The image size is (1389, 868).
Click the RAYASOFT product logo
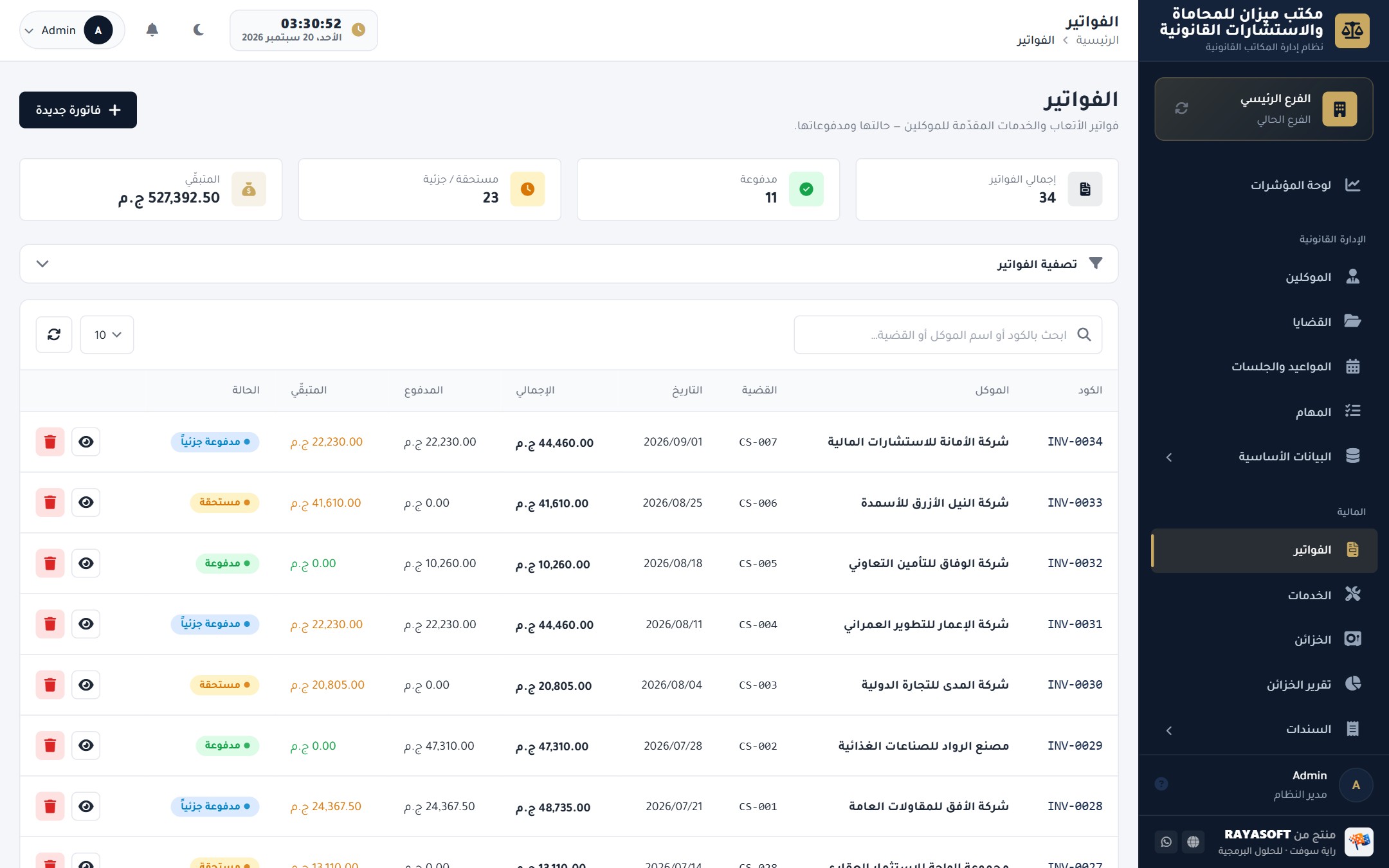[1359, 842]
